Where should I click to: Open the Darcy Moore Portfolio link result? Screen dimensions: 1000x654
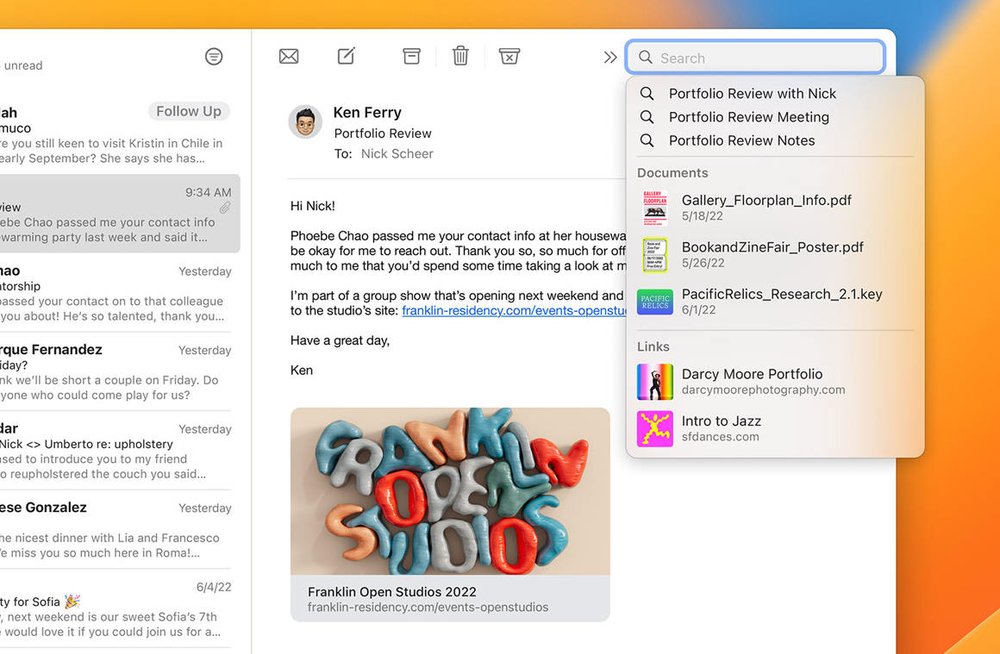tap(775, 382)
